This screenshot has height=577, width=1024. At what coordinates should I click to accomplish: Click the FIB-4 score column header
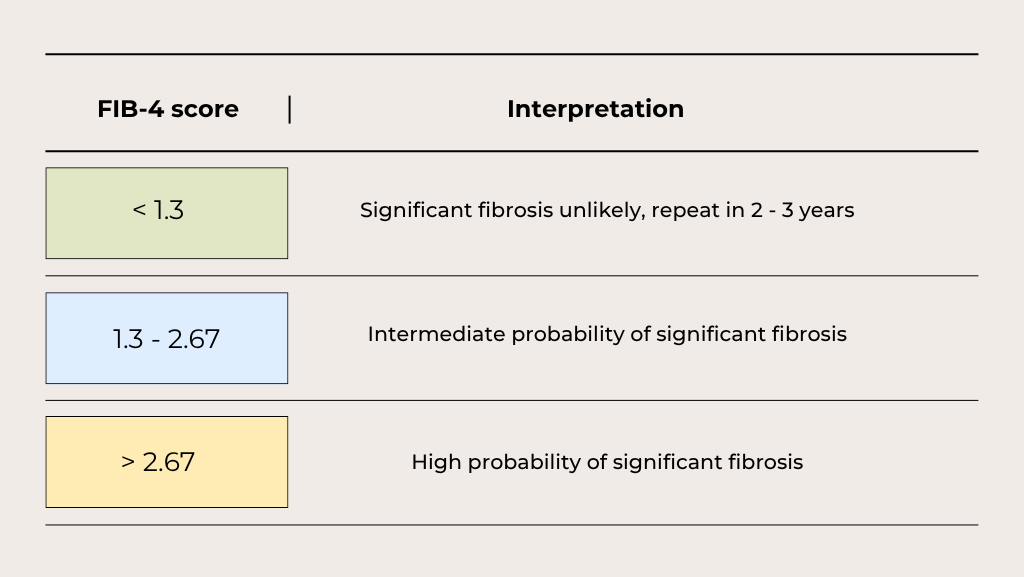click(x=168, y=109)
